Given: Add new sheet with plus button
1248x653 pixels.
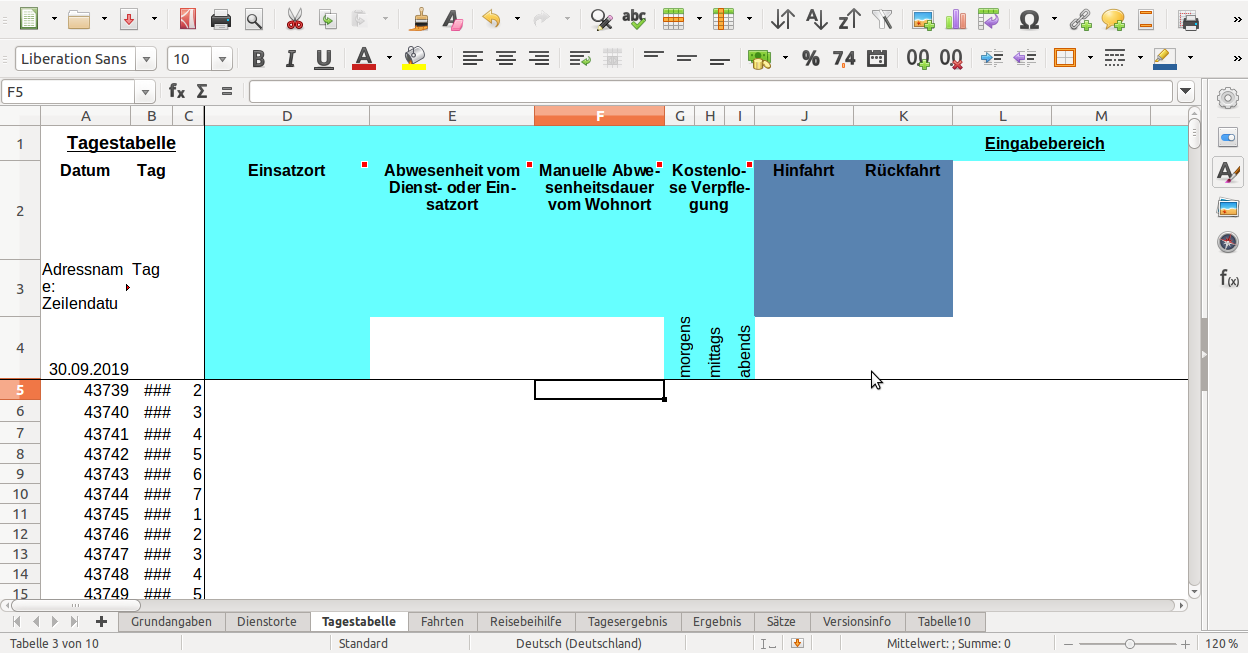Looking at the screenshot, I should tap(101, 621).
